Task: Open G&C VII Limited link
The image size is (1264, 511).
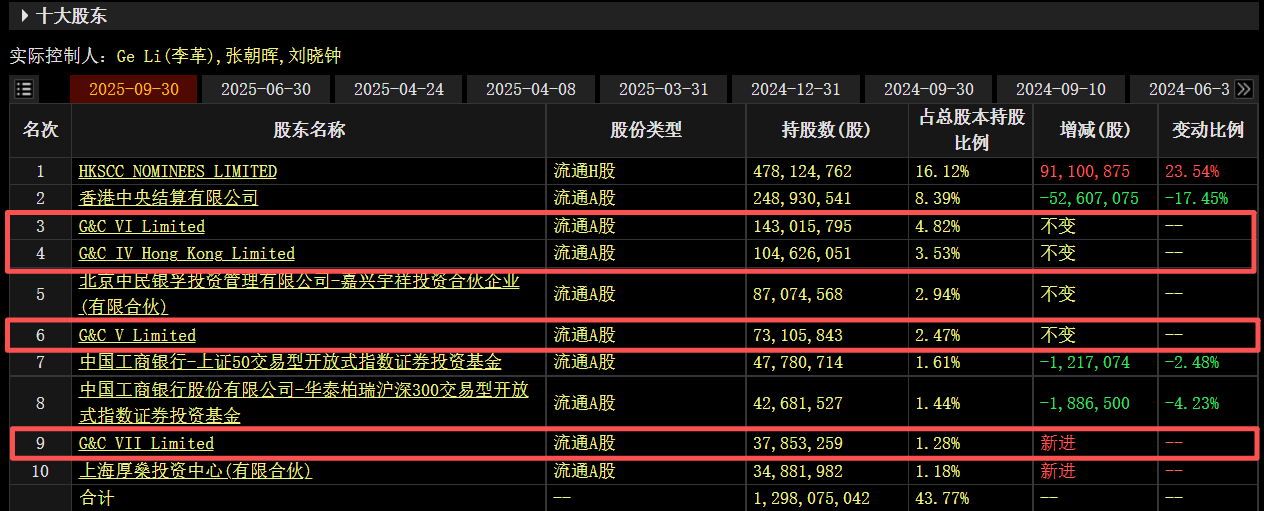Action: click(x=146, y=443)
